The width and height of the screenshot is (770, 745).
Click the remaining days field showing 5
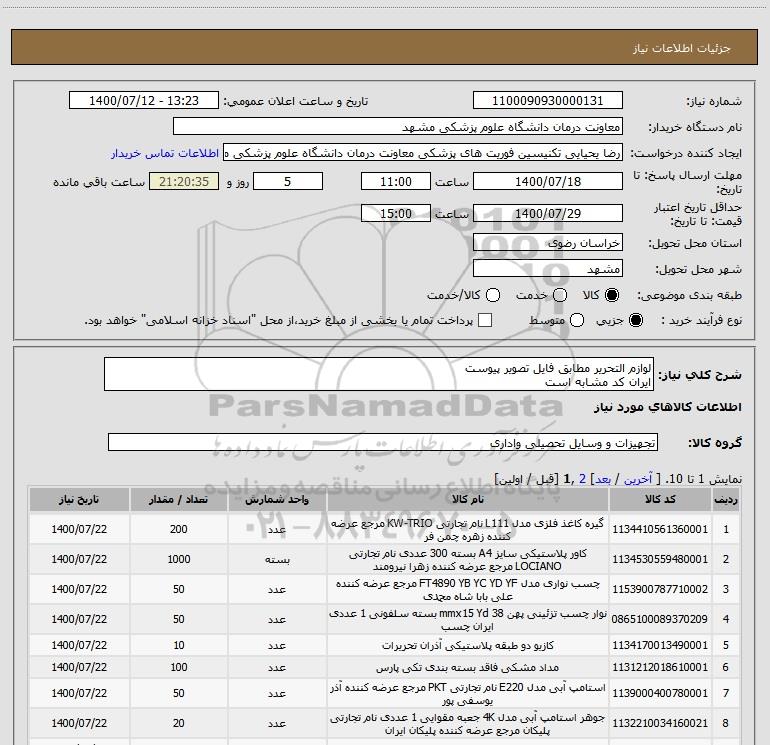[288, 181]
